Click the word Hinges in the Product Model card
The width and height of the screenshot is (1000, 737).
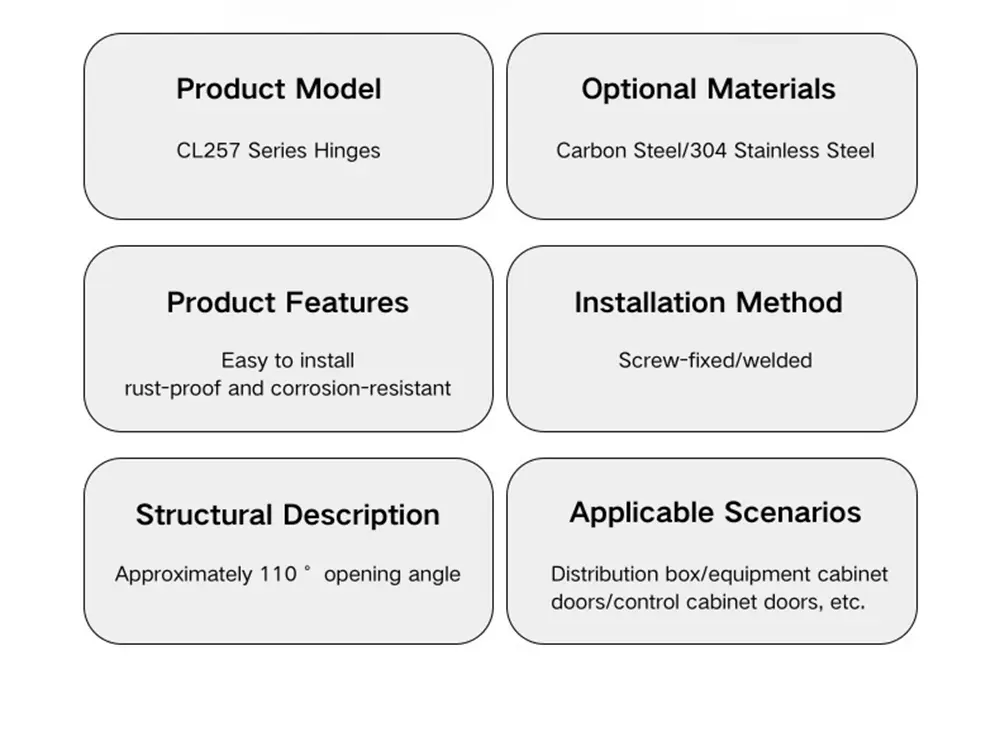pos(347,151)
